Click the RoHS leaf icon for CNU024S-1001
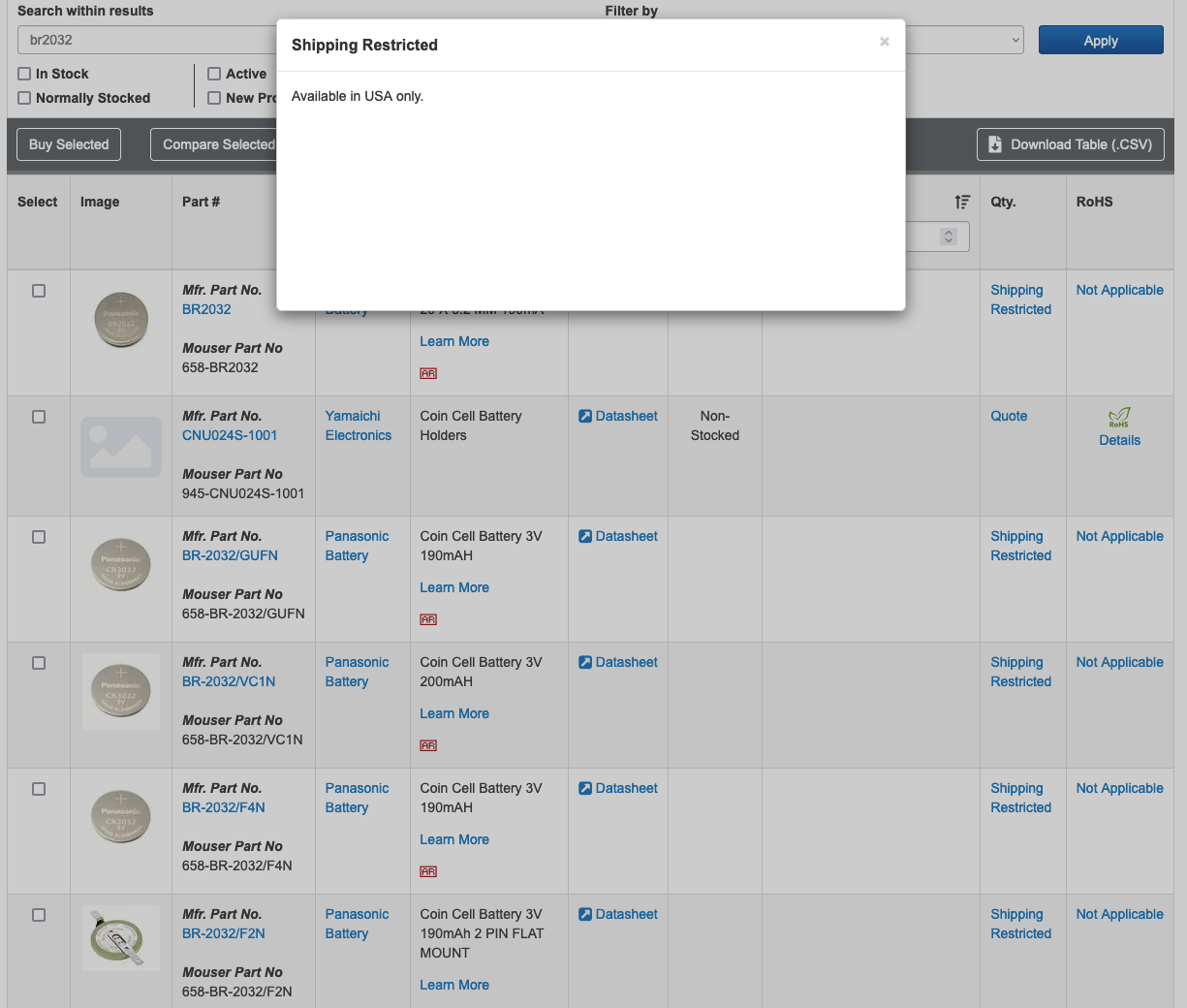 pyautogui.click(x=1119, y=417)
